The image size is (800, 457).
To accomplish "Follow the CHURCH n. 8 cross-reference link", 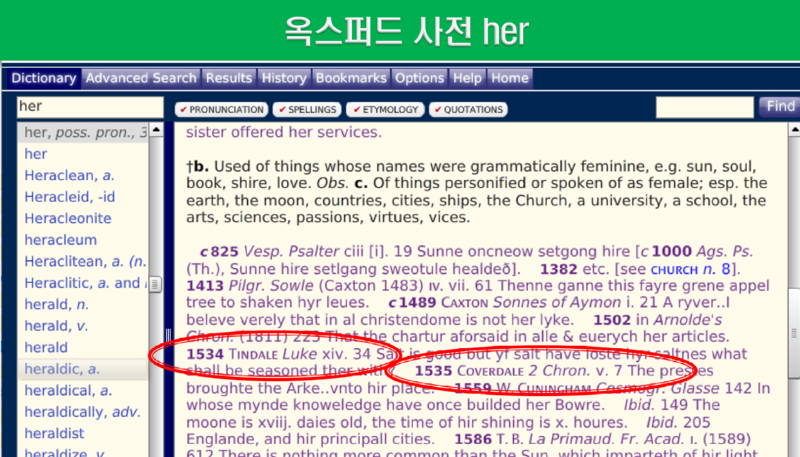I will click(691, 269).
